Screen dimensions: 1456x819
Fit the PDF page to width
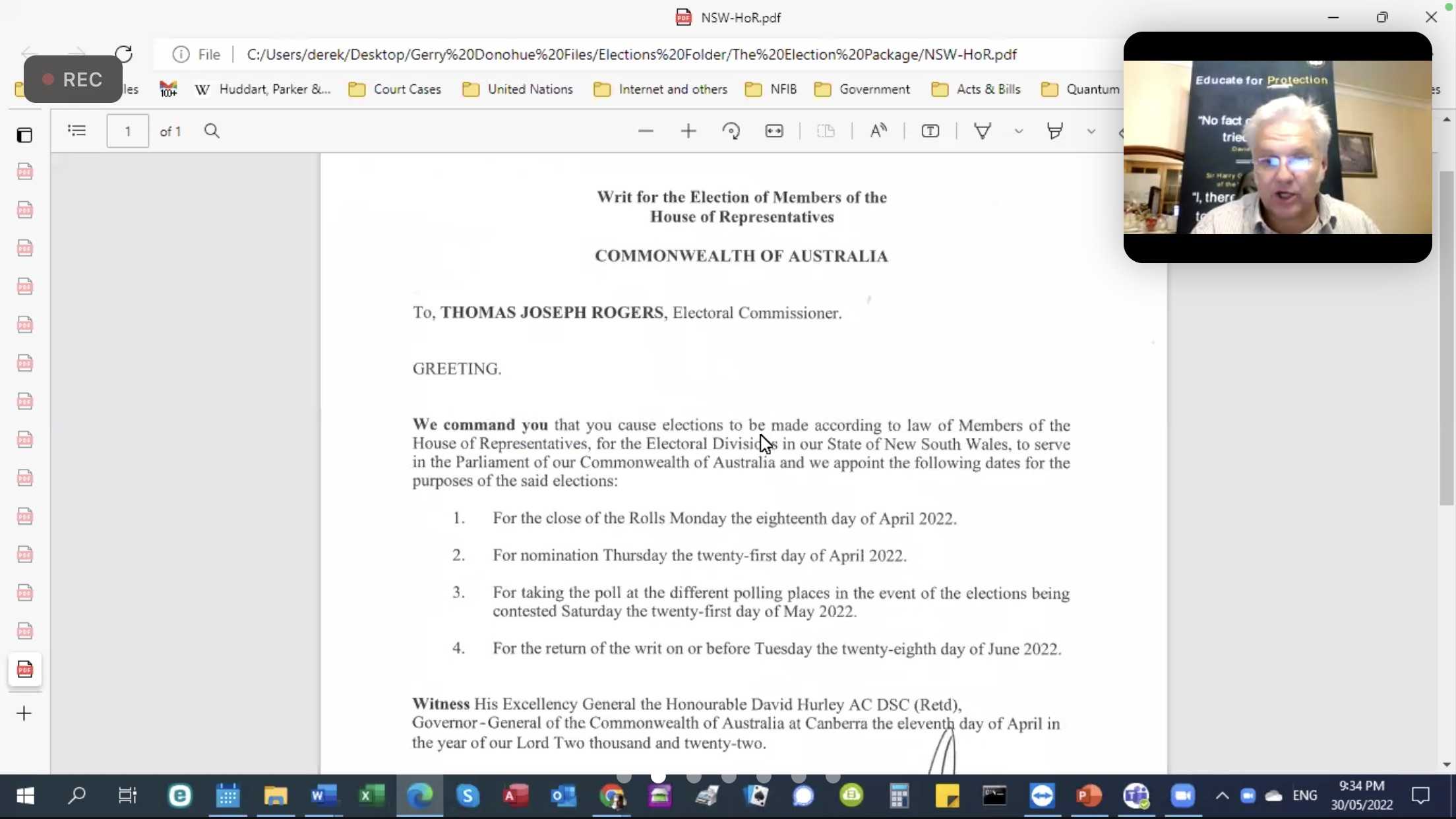click(774, 131)
